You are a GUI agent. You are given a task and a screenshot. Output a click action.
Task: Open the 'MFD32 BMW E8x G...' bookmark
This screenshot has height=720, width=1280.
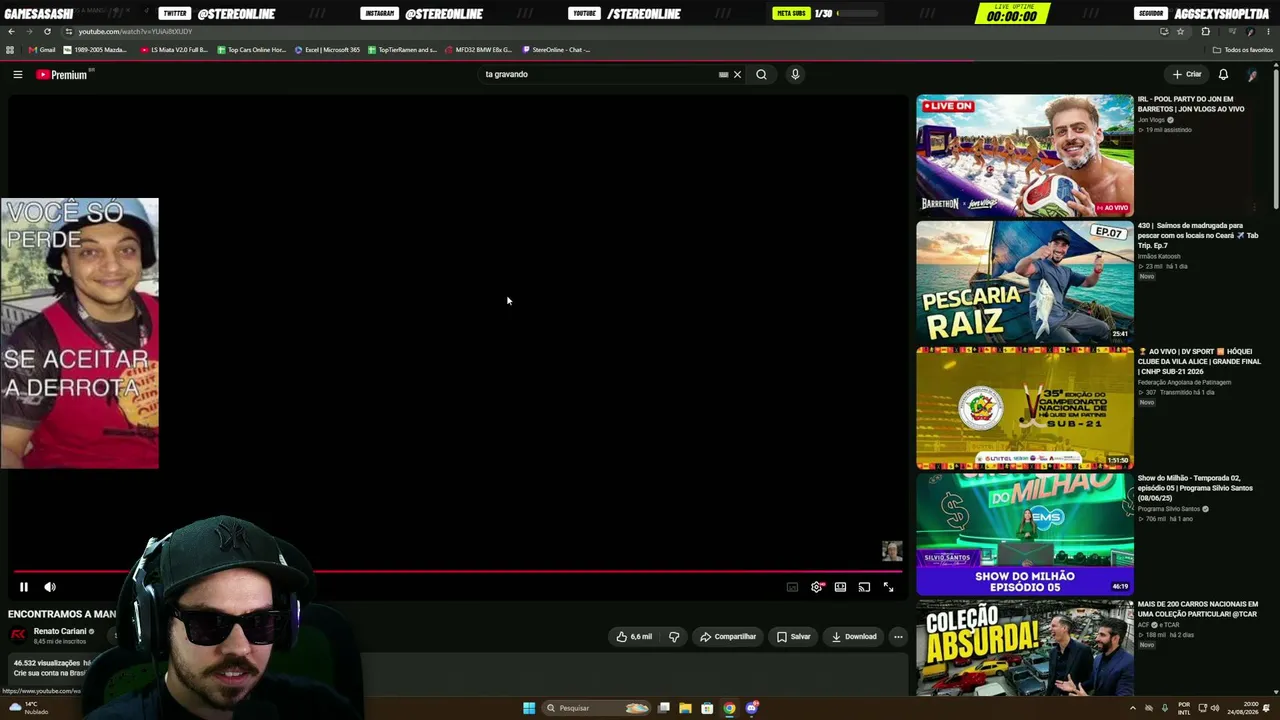tap(478, 50)
